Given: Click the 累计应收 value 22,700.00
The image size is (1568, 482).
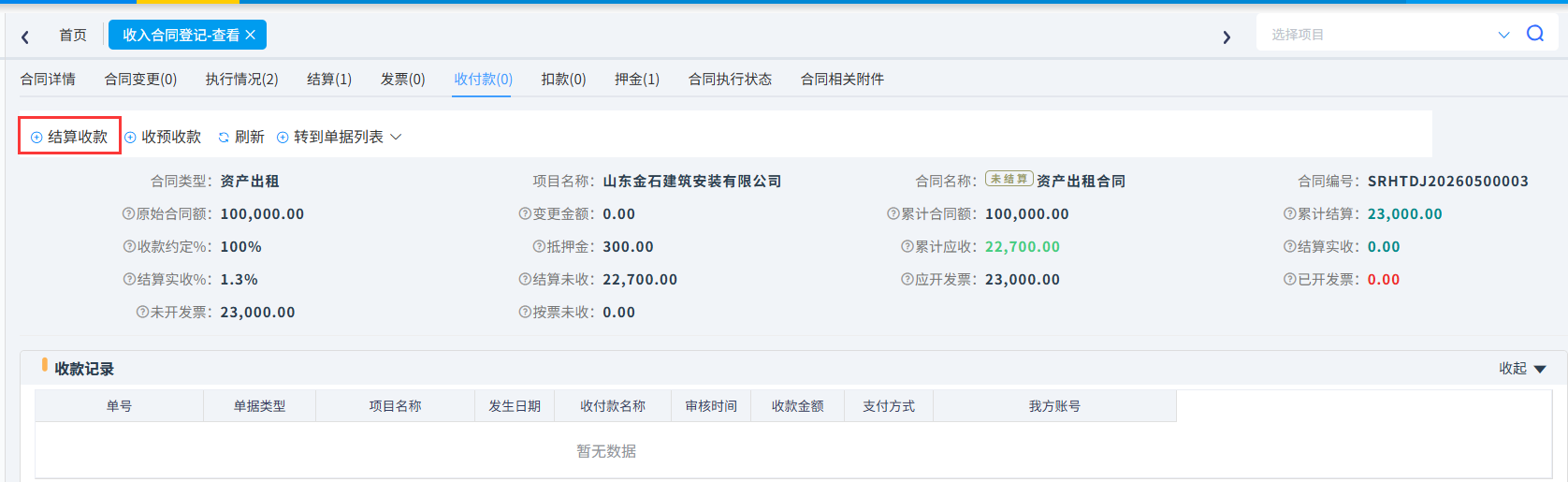Looking at the screenshot, I should point(1023,247).
